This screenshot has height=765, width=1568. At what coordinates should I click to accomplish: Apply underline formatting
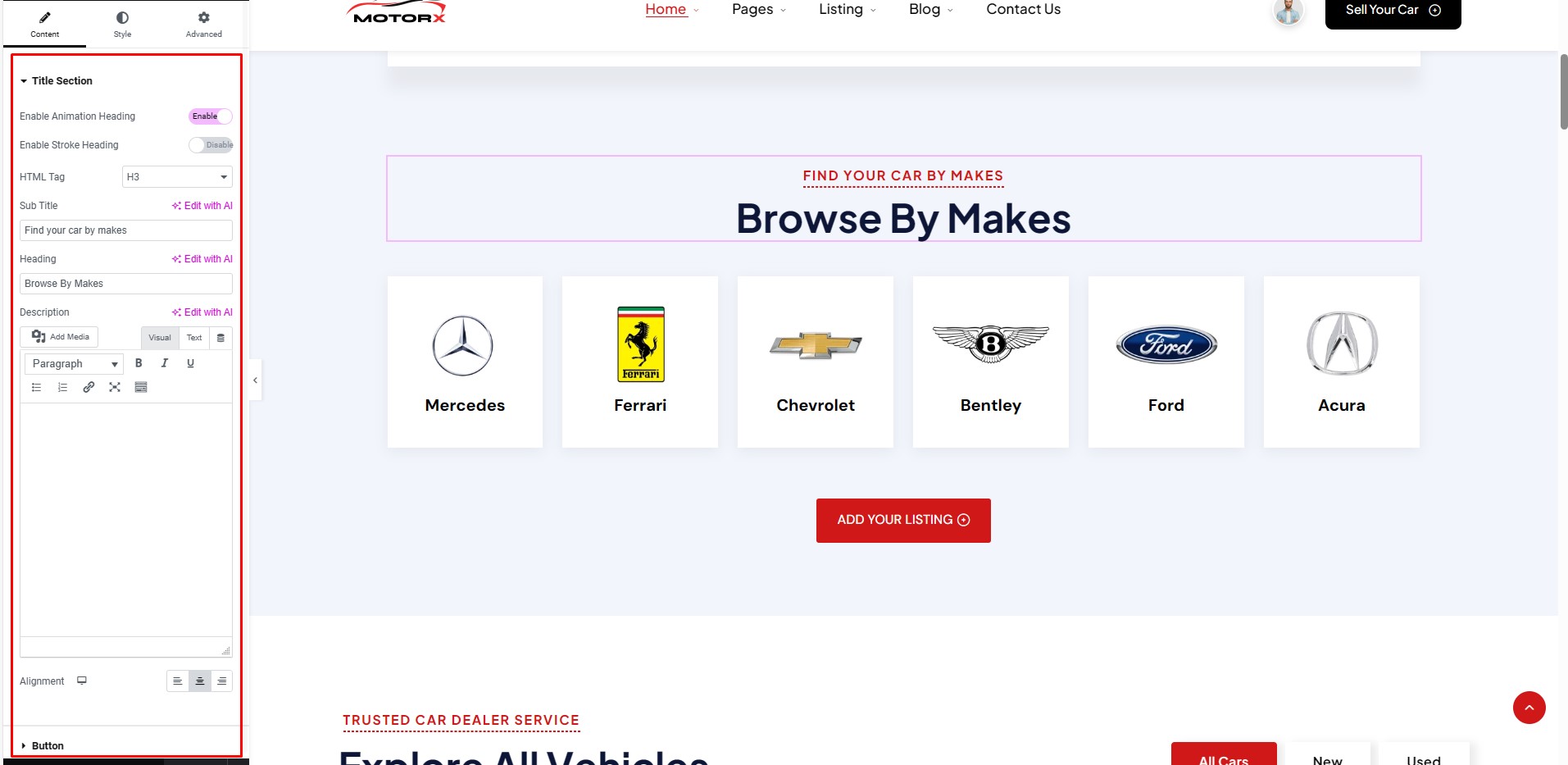pos(191,363)
